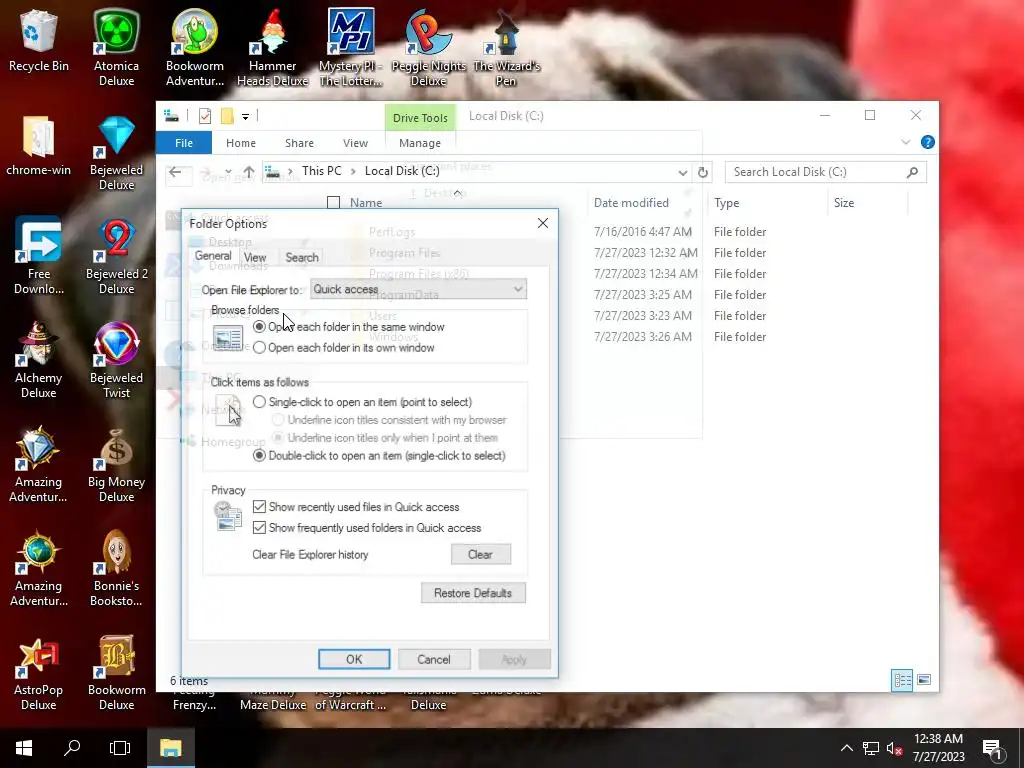This screenshot has height=768, width=1024.
Task: Click New folder quick access toolbar icon
Action: coord(227,116)
